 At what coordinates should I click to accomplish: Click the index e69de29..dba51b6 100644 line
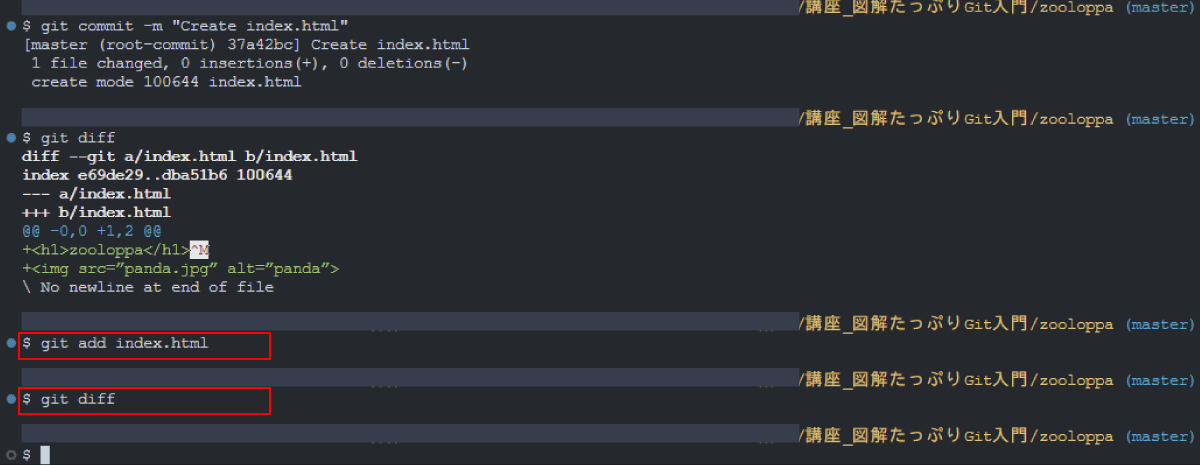(157, 174)
